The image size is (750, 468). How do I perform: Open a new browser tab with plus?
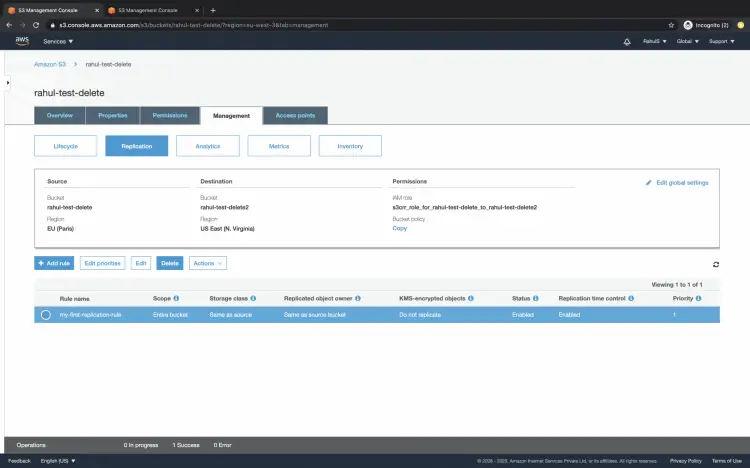213,10
